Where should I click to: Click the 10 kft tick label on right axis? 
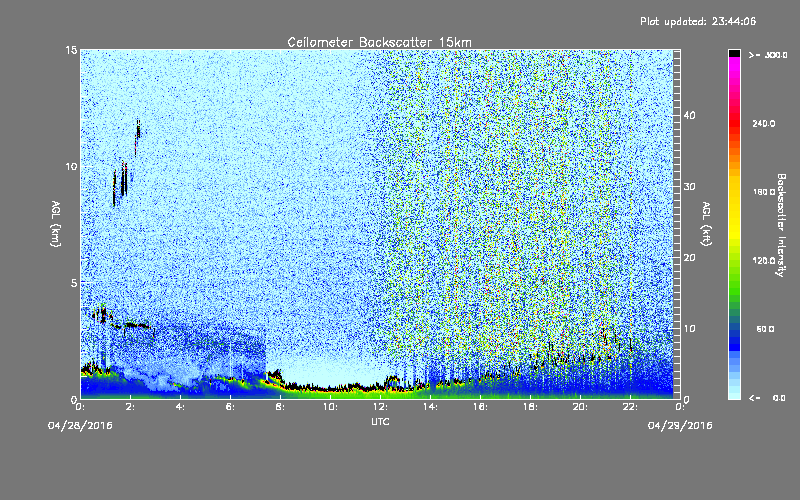pyautogui.click(x=689, y=329)
